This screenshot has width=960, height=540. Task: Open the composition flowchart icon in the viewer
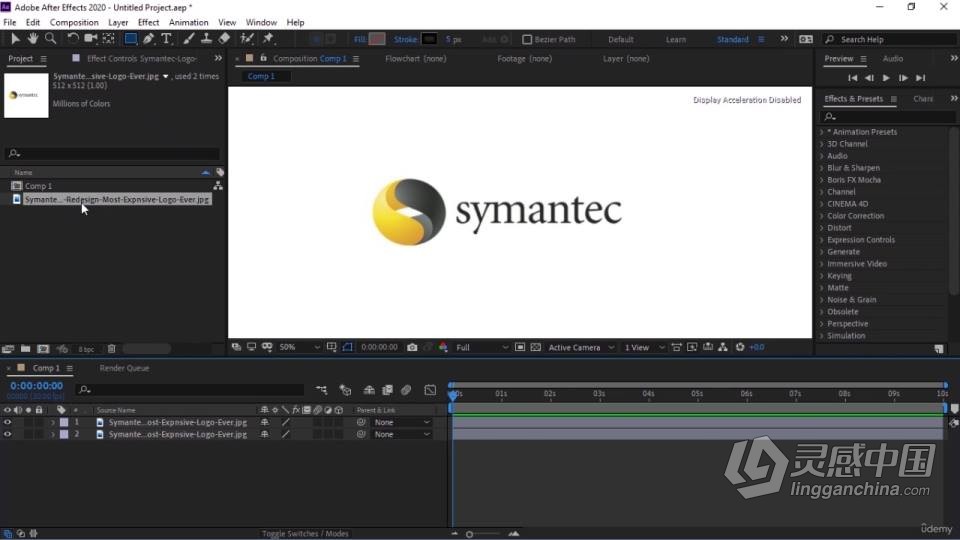pyautogui.click(x=723, y=347)
